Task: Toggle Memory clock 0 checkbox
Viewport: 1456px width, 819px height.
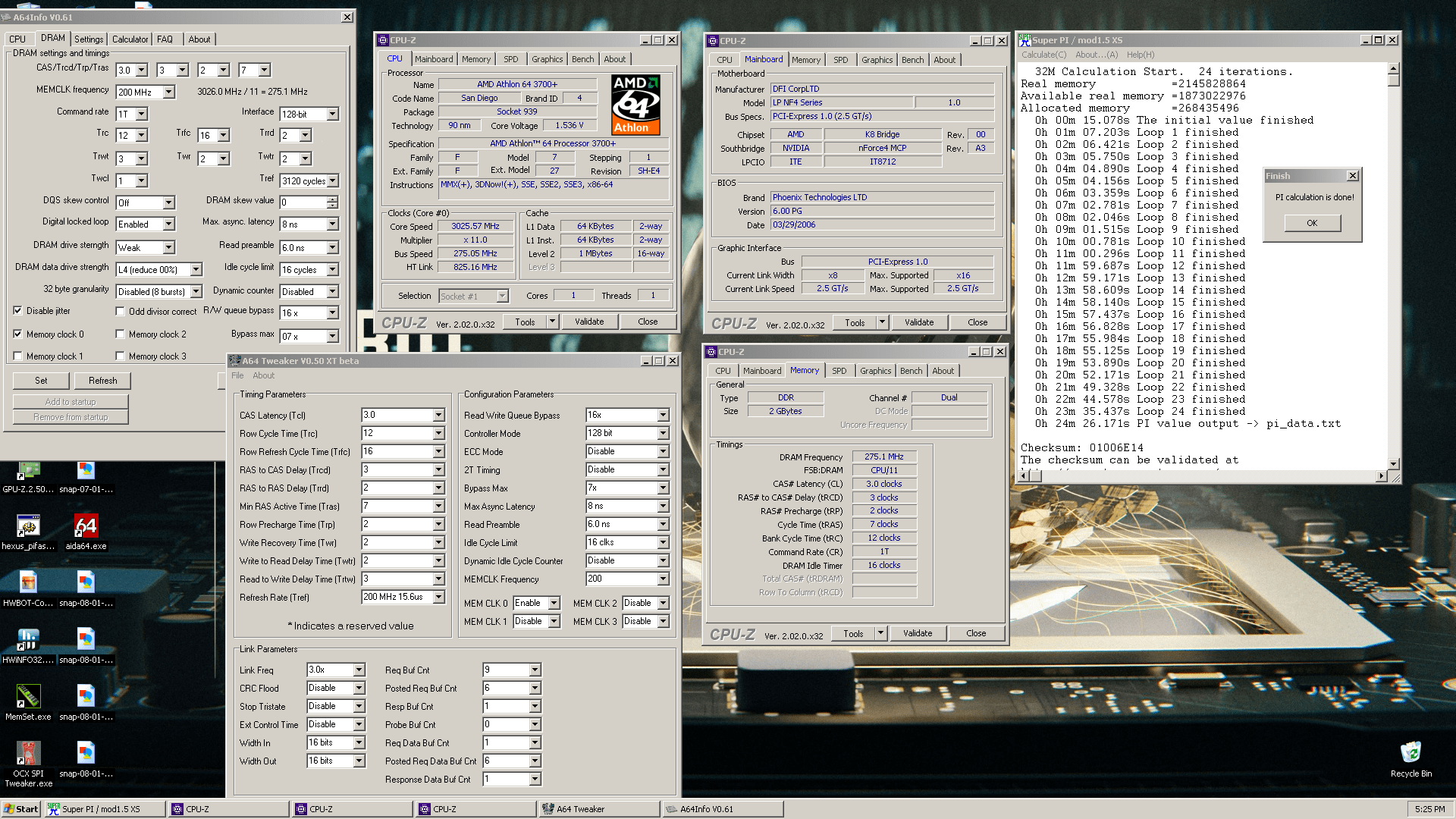Action: (17, 334)
